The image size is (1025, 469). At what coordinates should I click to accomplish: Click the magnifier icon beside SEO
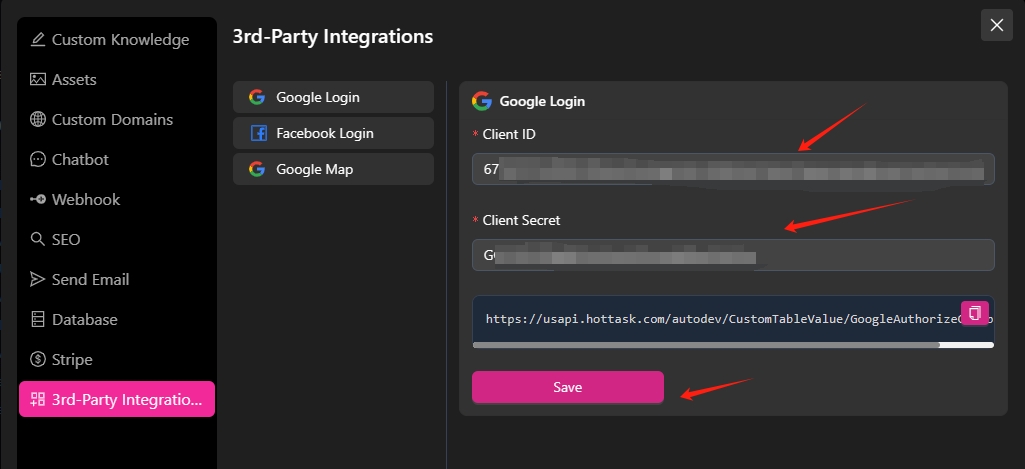[x=38, y=239]
